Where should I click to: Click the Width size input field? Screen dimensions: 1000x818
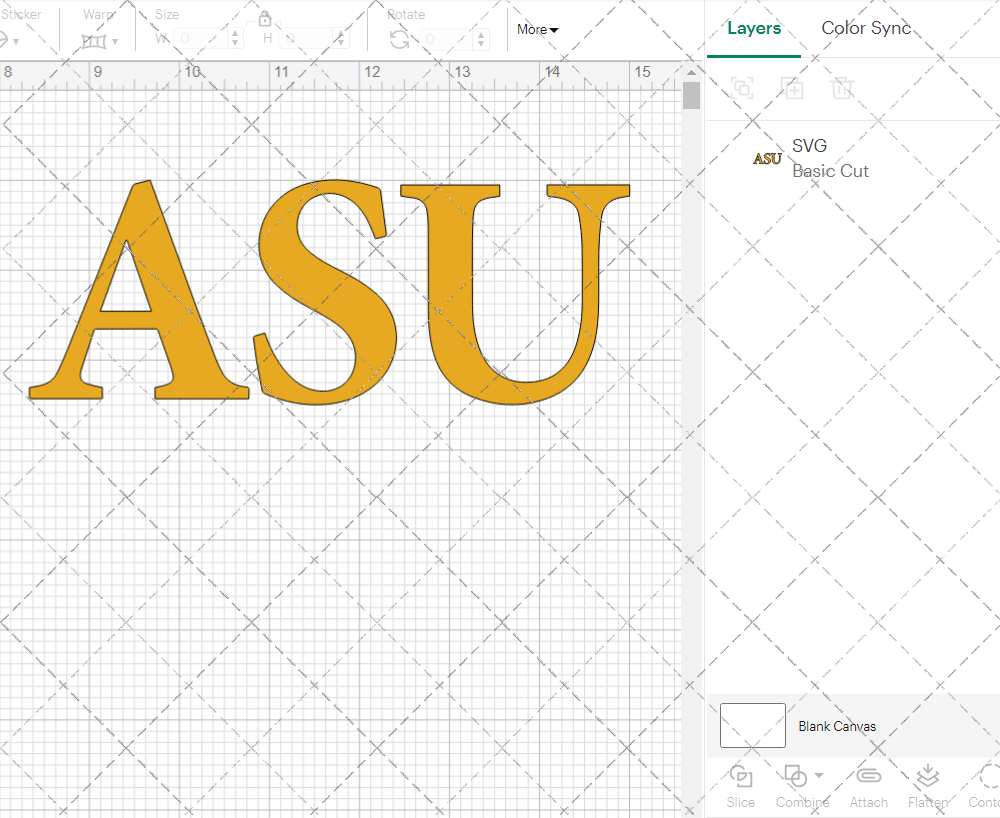coord(200,38)
